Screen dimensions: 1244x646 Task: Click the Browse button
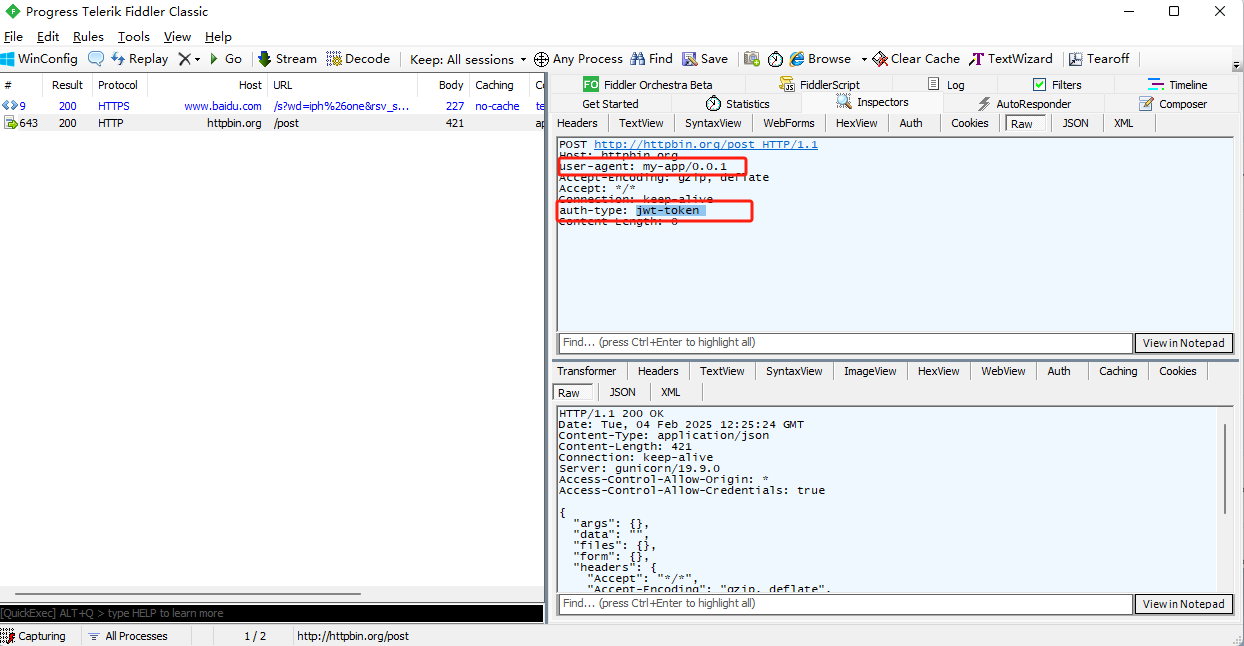coord(820,59)
